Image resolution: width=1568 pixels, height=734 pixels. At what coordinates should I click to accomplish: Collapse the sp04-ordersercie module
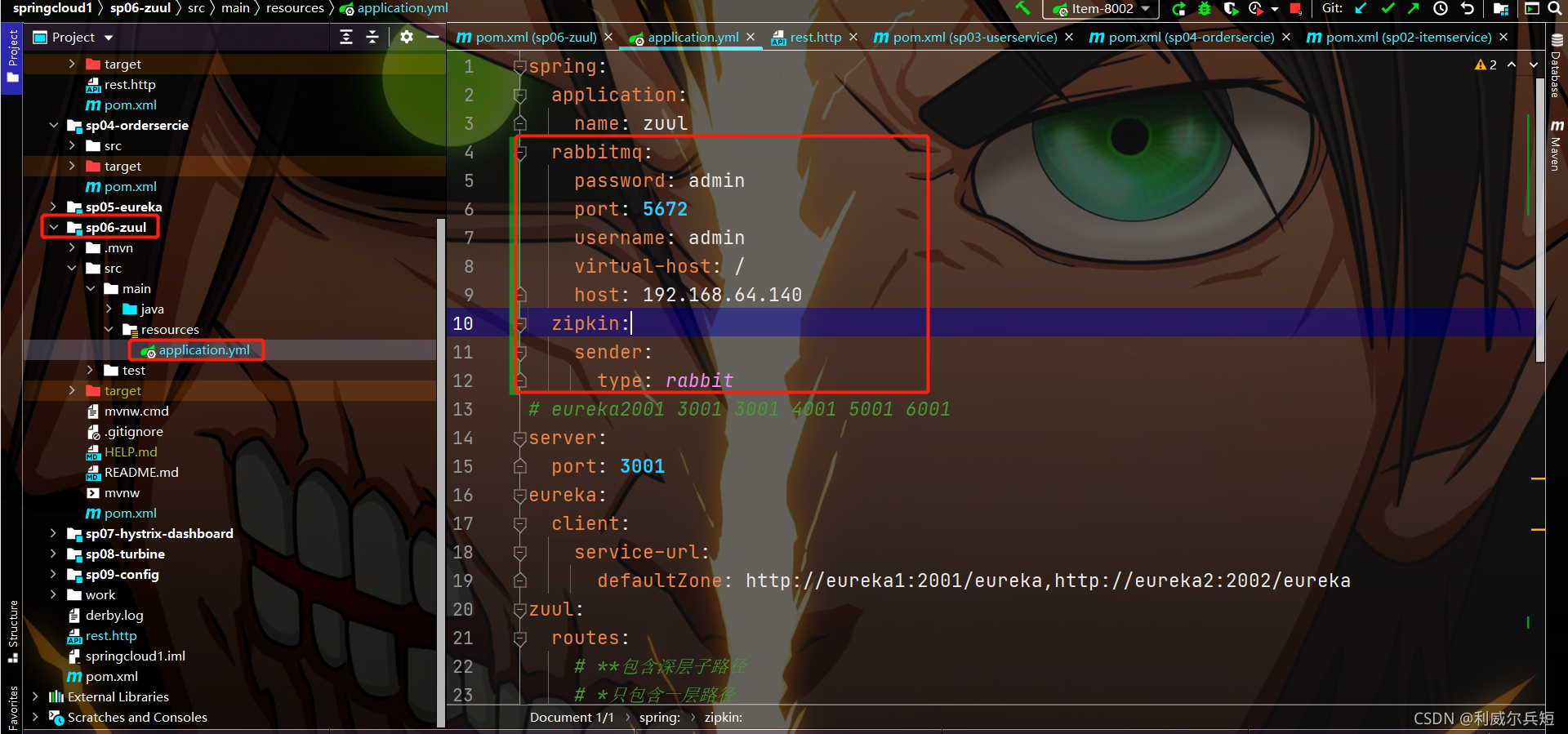tap(54, 125)
